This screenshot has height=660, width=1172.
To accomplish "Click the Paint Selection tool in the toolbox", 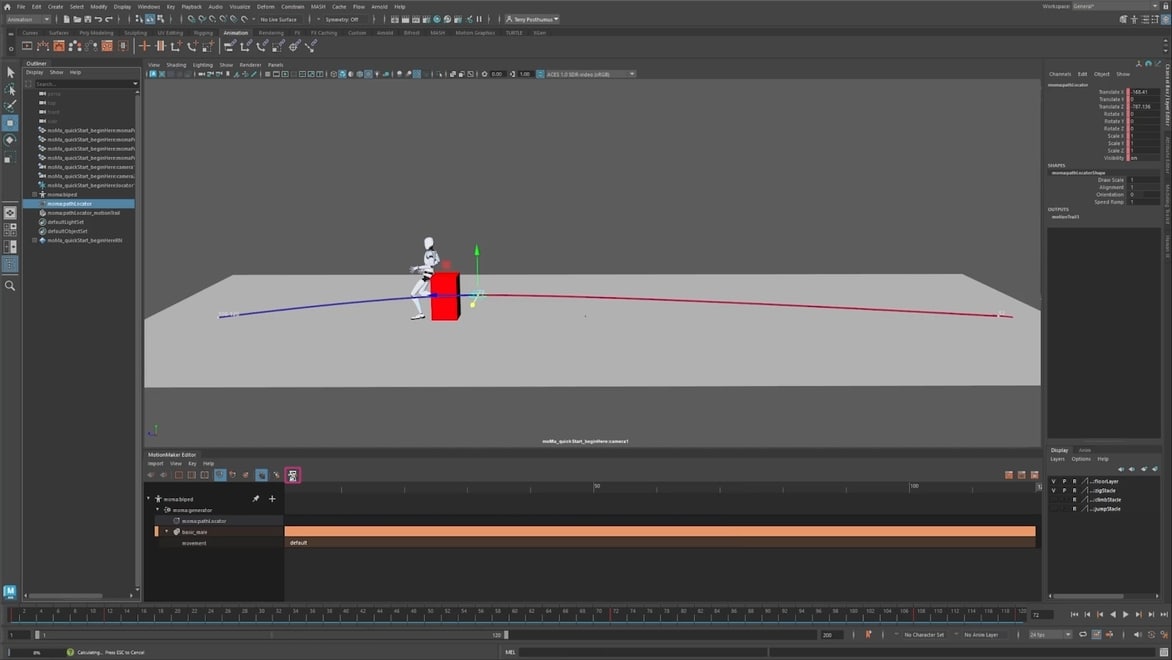I will pyautogui.click(x=10, y=106).
